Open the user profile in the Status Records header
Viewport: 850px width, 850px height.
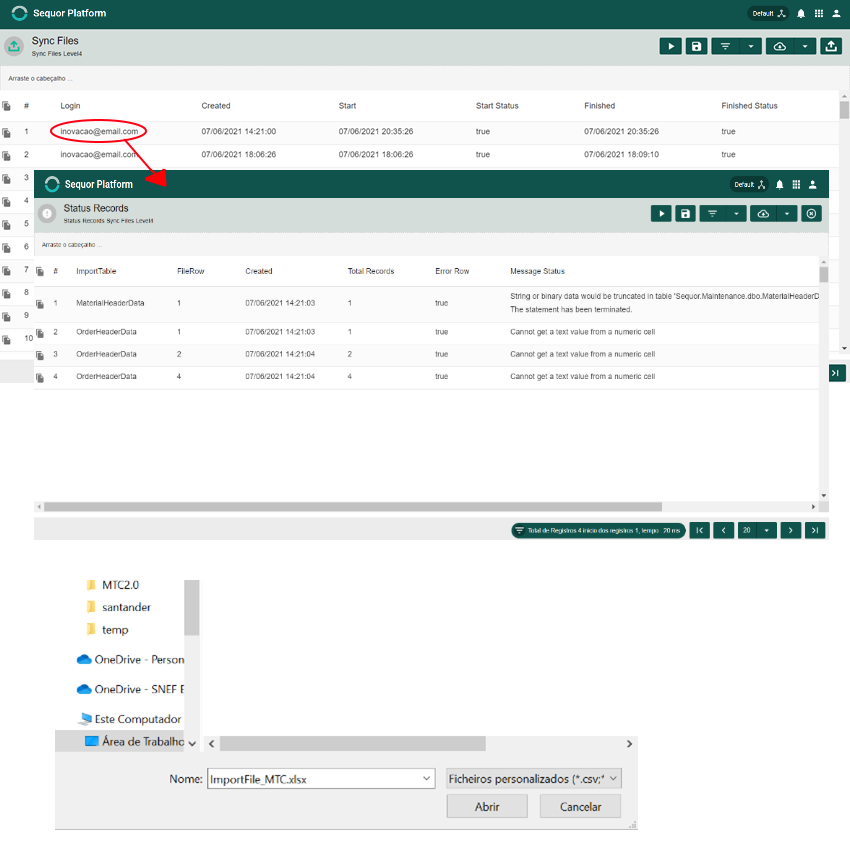(813, 185)
